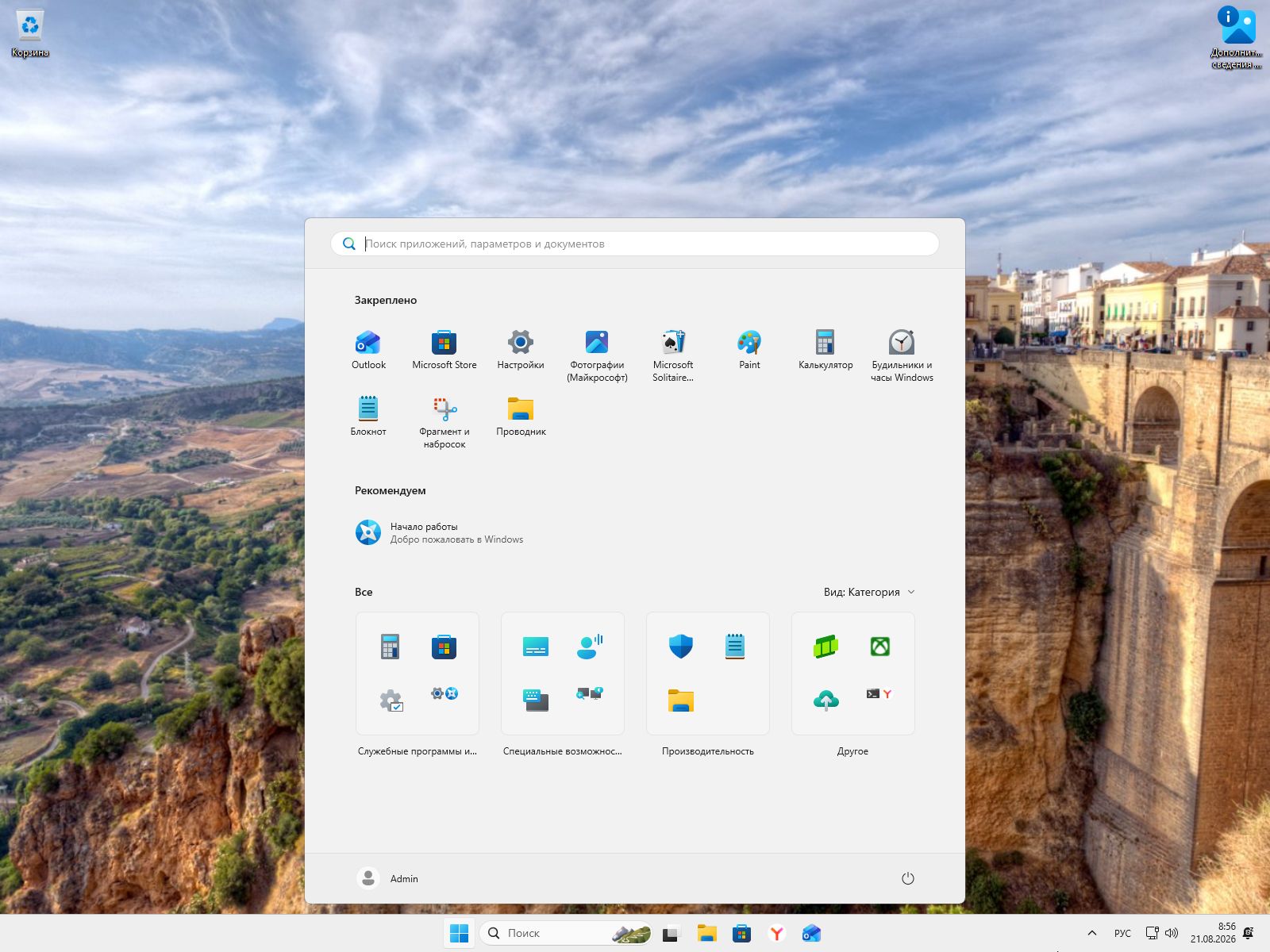
Task: Open the pinned Outlook app
Action: click(x=368, y=350)
